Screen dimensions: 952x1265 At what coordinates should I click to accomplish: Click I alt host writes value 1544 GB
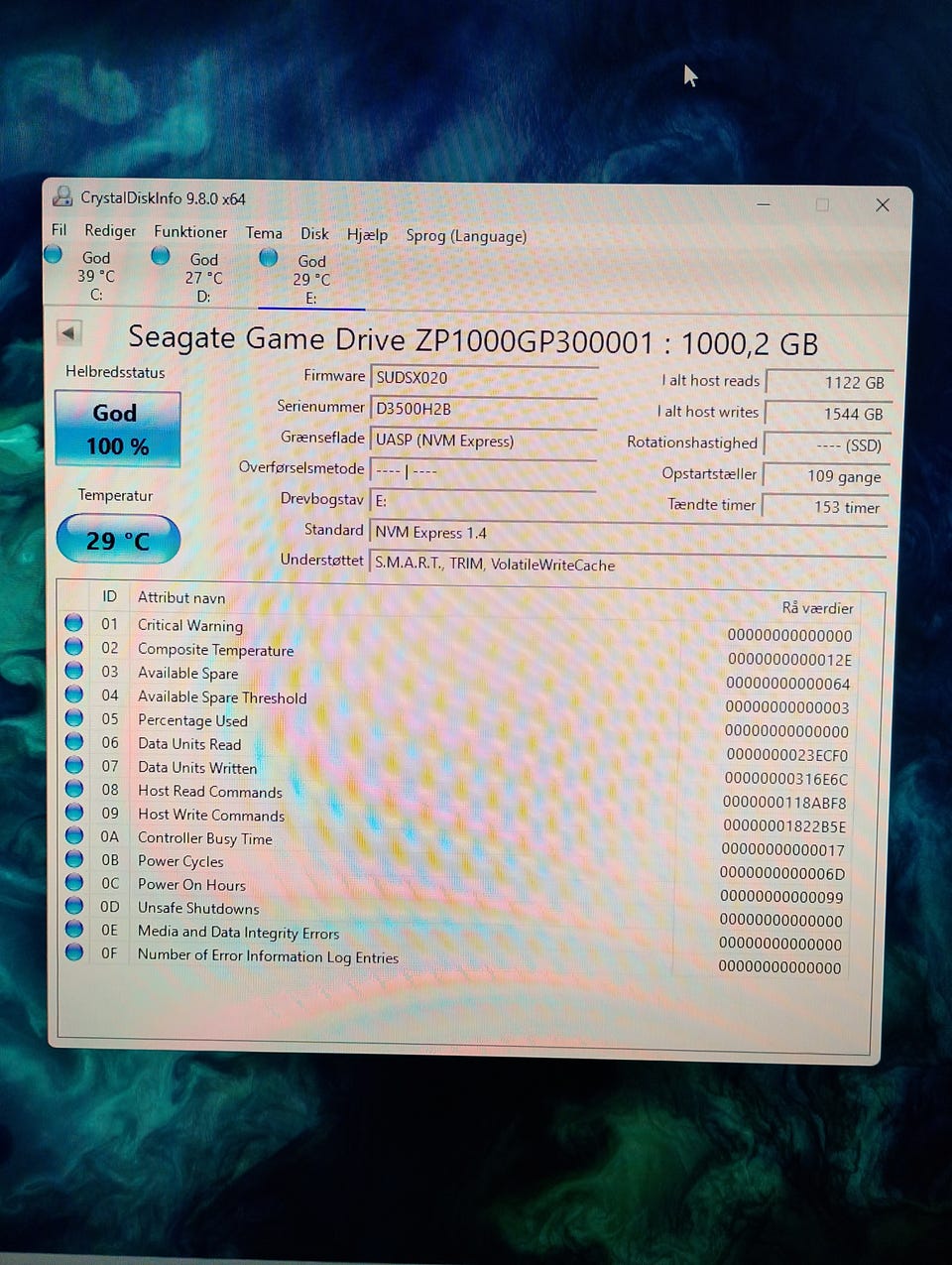829,414
